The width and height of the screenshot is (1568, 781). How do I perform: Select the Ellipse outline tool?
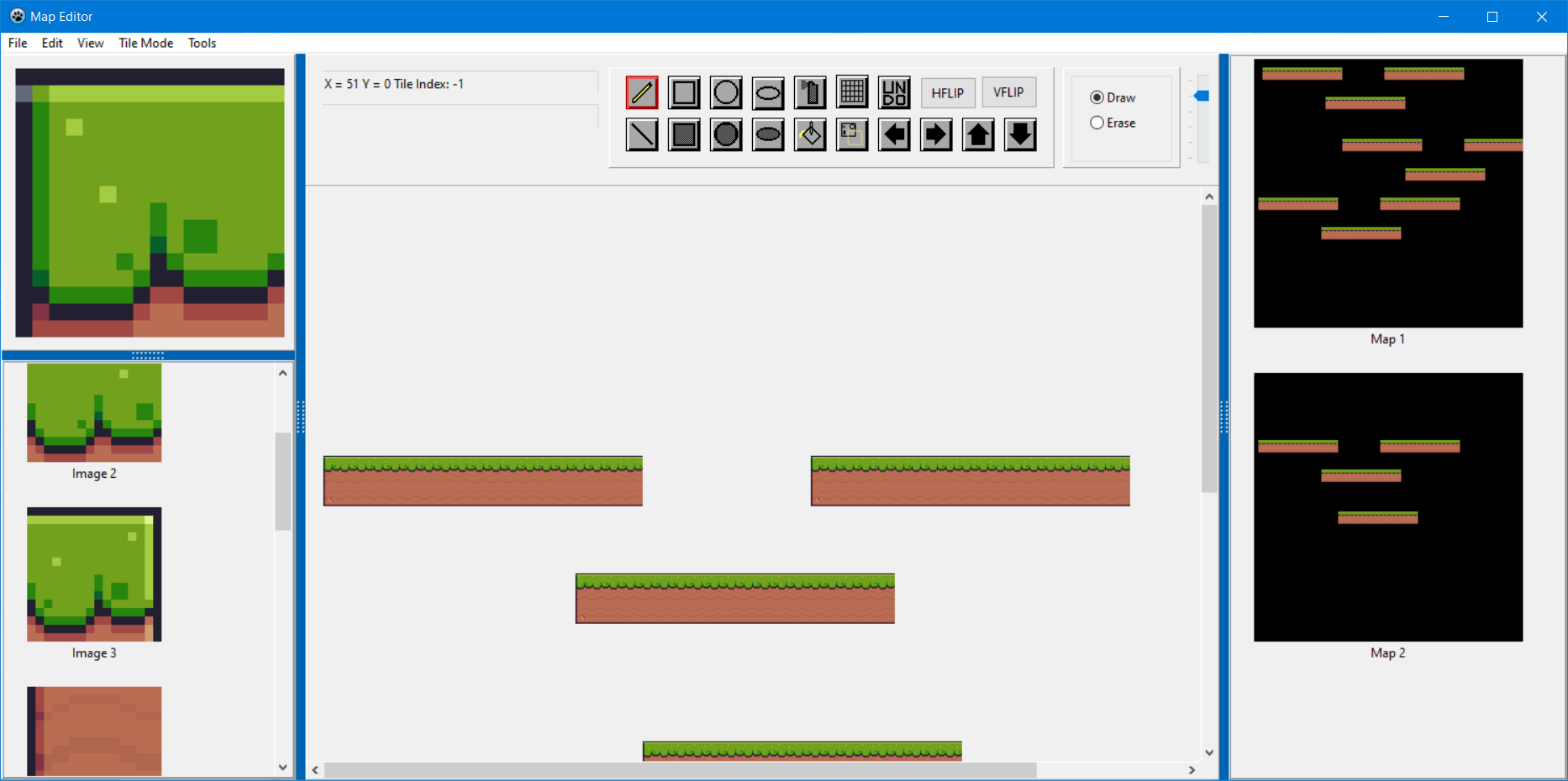768,92
